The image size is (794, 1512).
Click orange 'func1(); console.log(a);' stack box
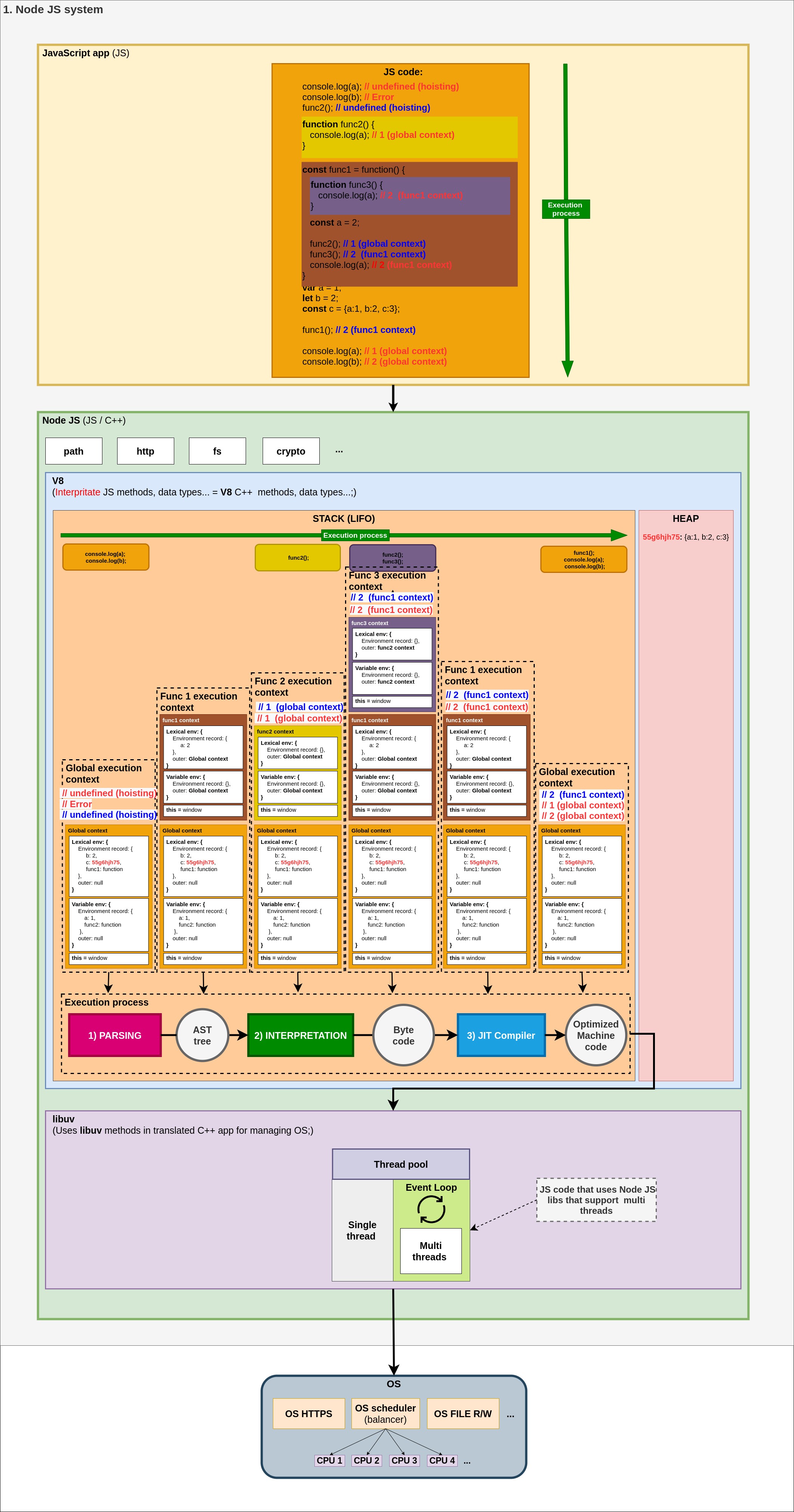click(584, 559)
